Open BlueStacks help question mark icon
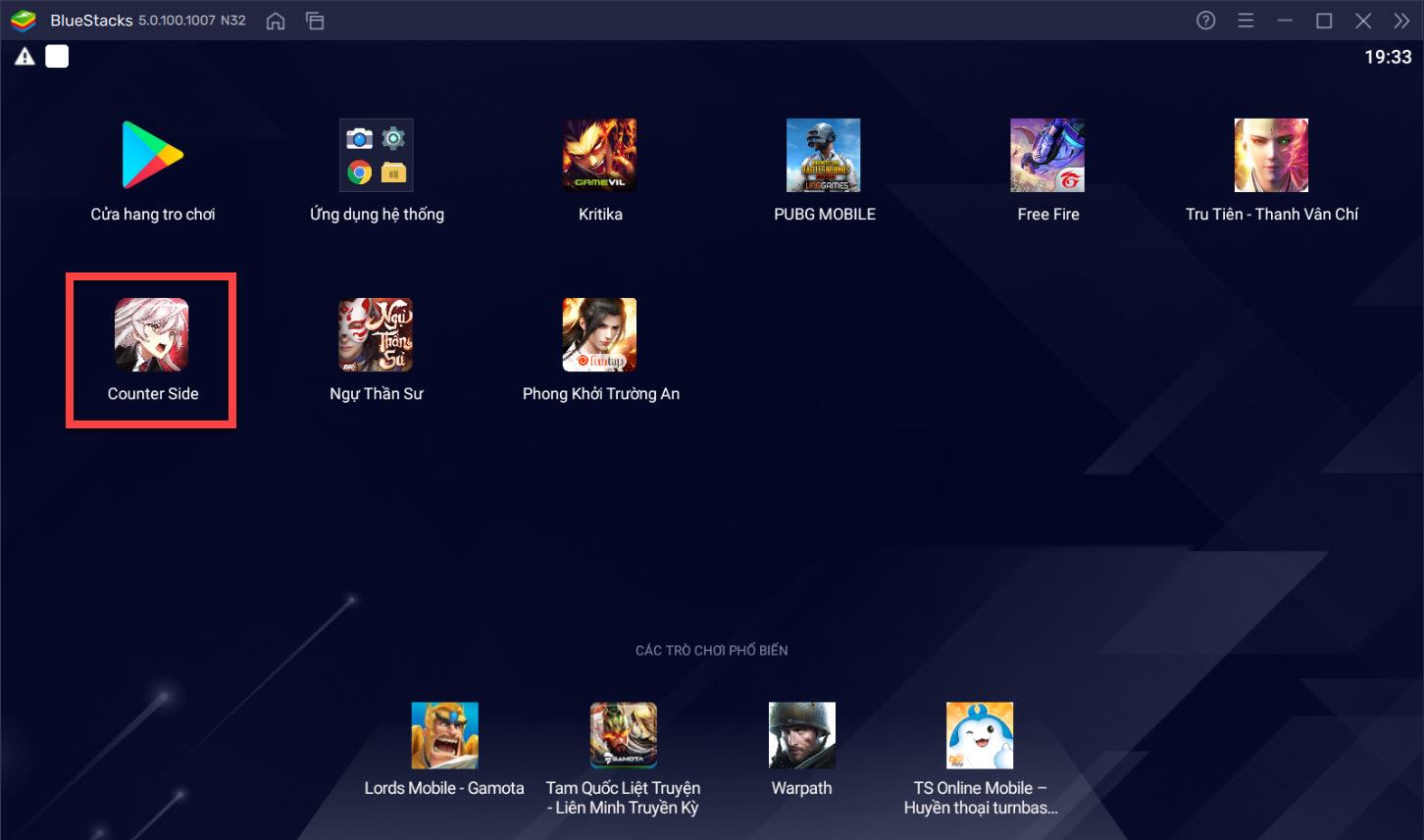 click(x=1206, y=21)
